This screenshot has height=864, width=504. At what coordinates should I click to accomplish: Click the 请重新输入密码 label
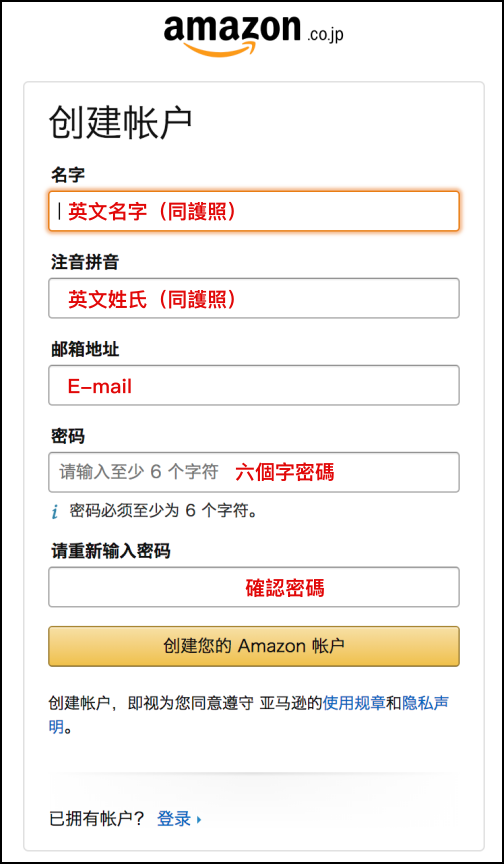click(x=110, y=552)
